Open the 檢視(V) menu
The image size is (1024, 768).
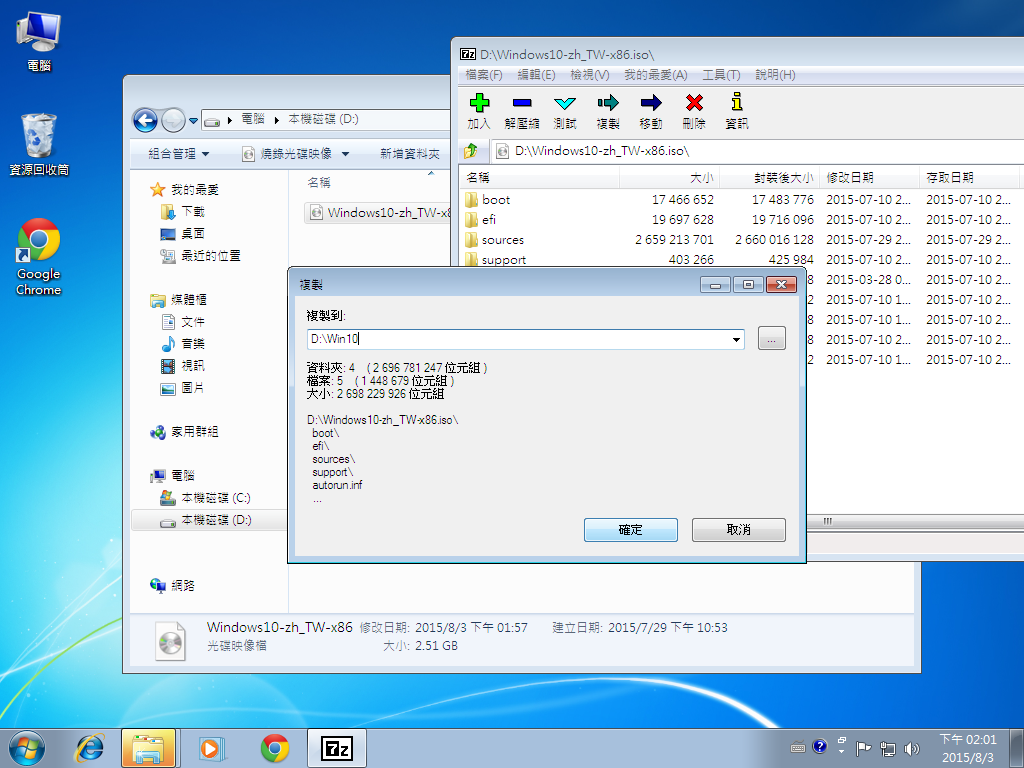[x=590, y=75]
